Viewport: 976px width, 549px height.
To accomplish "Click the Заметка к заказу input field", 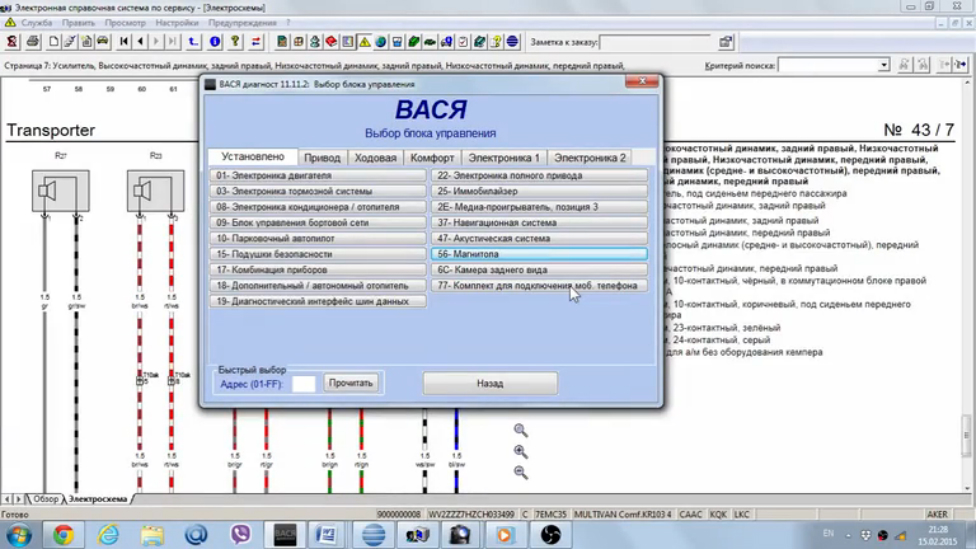I will point(656,42).
